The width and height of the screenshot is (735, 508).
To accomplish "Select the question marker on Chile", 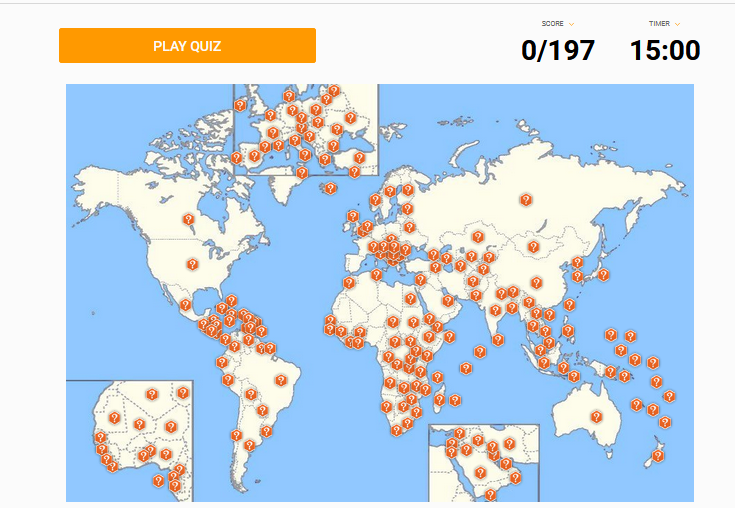I will pos(237,435).
